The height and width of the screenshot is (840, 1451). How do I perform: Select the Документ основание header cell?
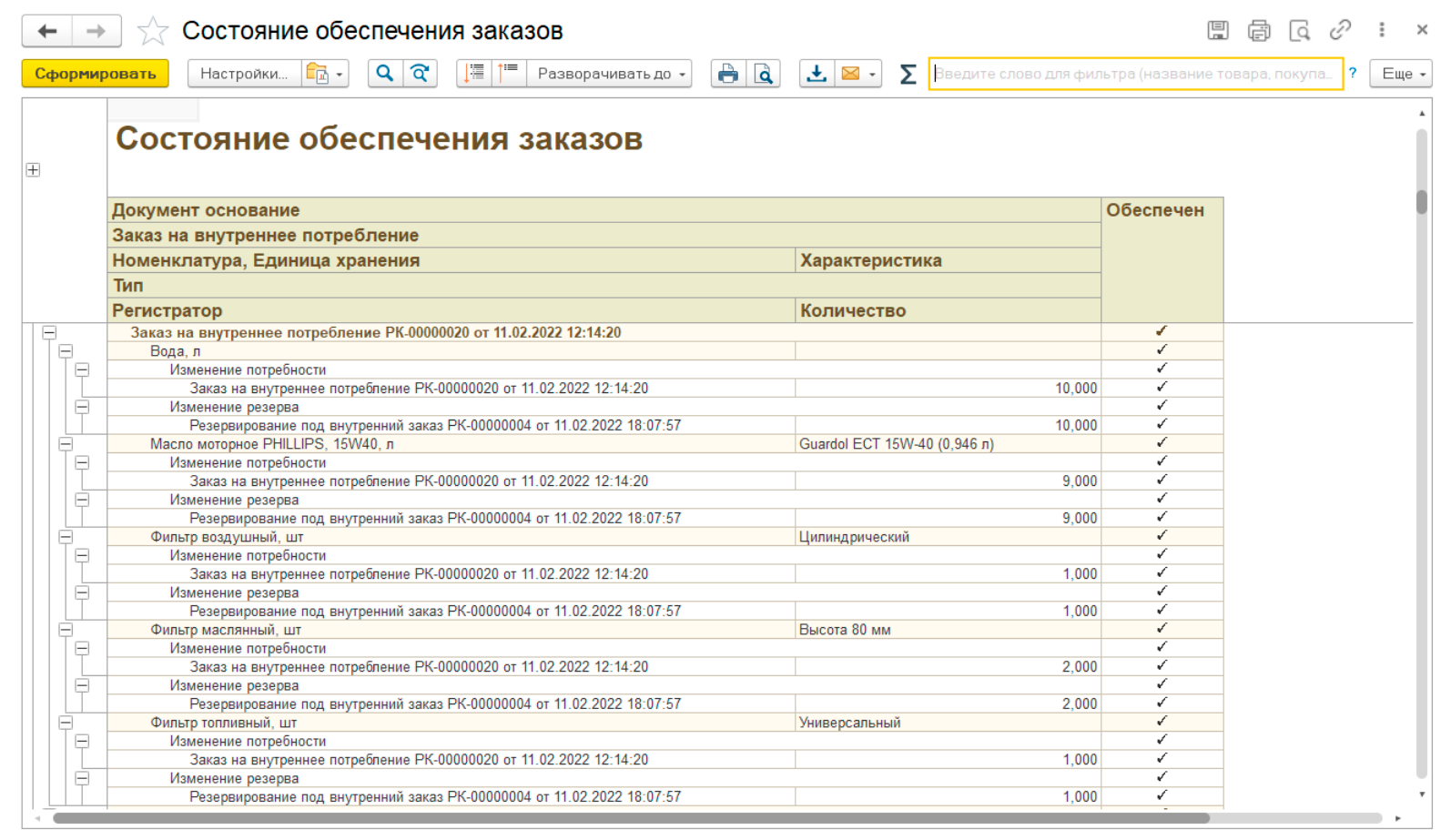point(604,210)
